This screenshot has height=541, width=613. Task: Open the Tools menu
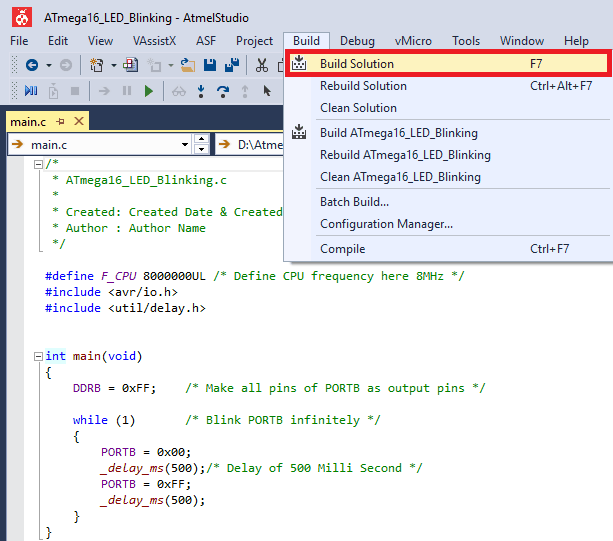pos(466,41)
